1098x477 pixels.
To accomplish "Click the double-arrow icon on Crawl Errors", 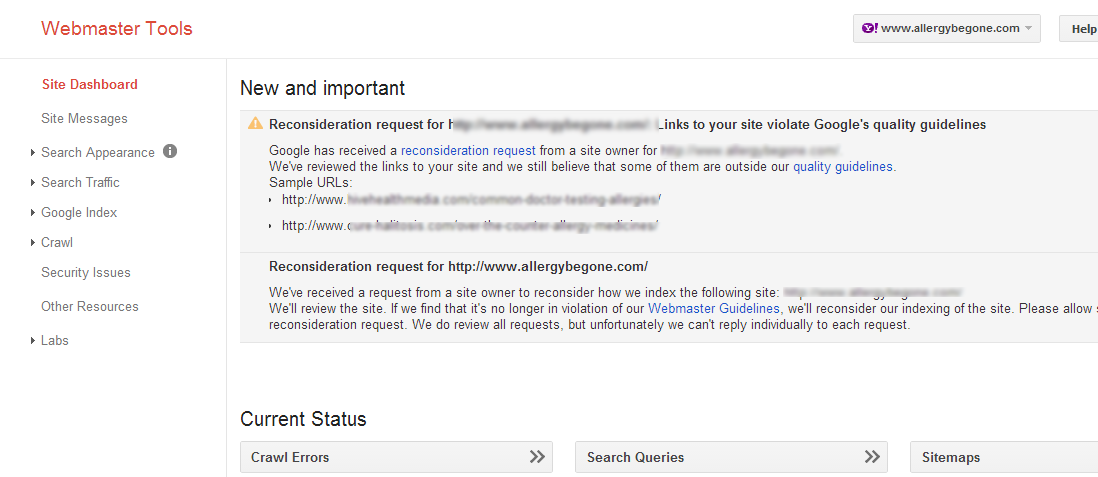I will (537, 457).
